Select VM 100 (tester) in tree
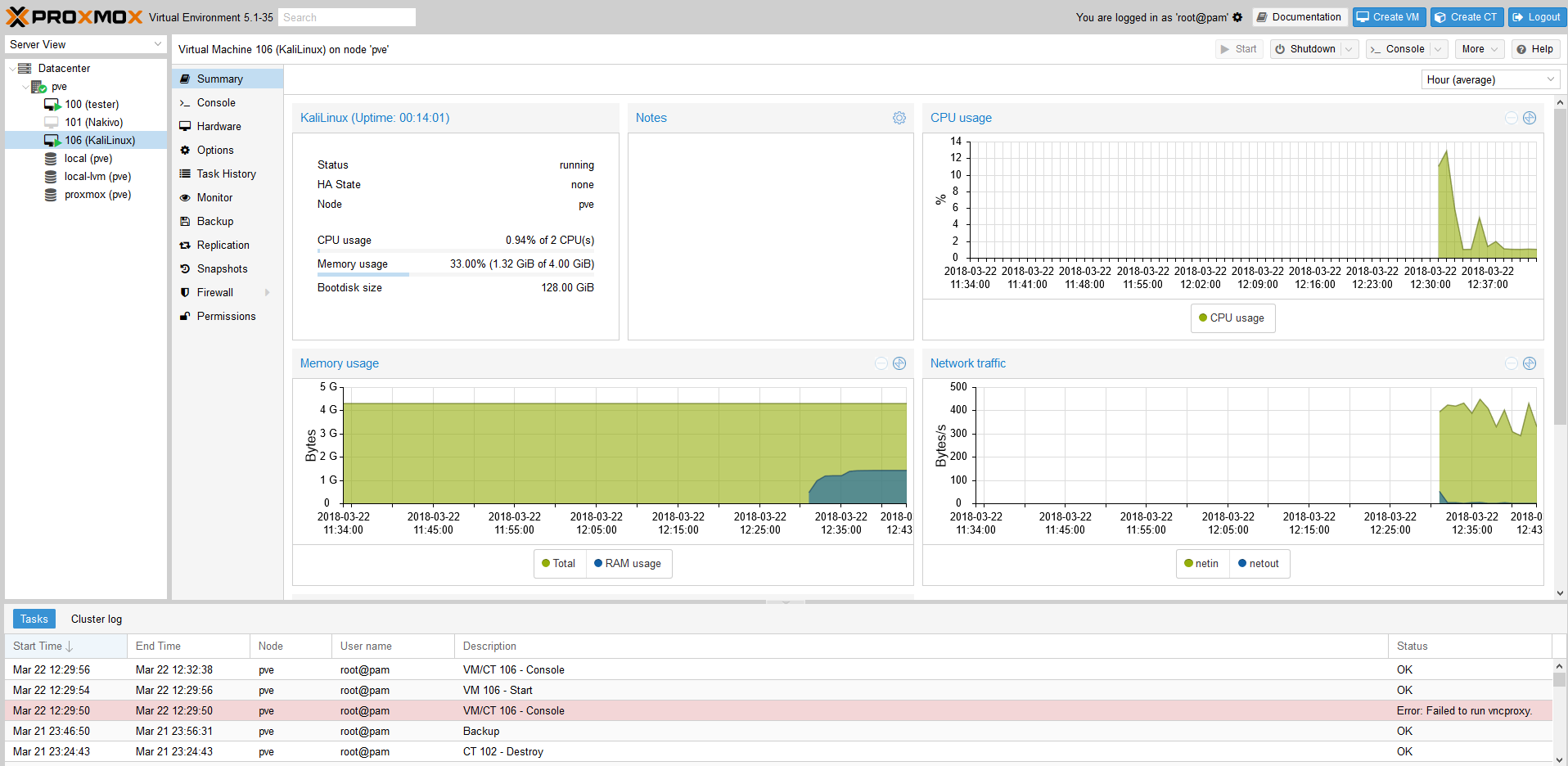Screen dimensions: 1568x766 click(x=92, y=104)
